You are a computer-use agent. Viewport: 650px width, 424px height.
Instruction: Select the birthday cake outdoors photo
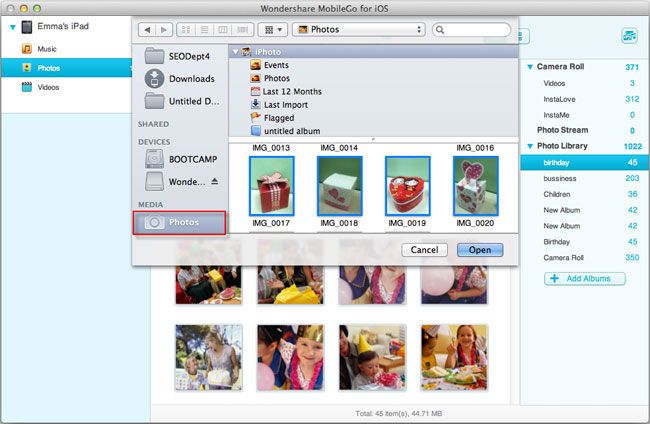click(x=209, y=357)
